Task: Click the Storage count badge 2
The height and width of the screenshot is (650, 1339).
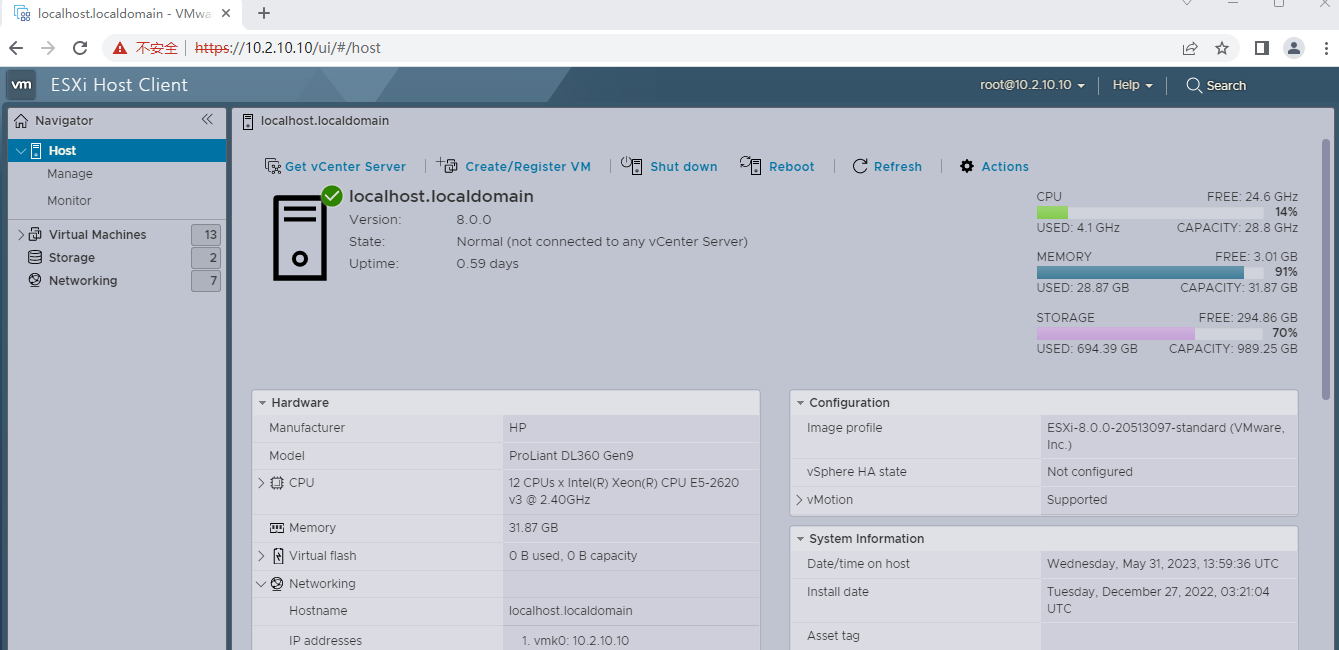Action: (206, 258)
